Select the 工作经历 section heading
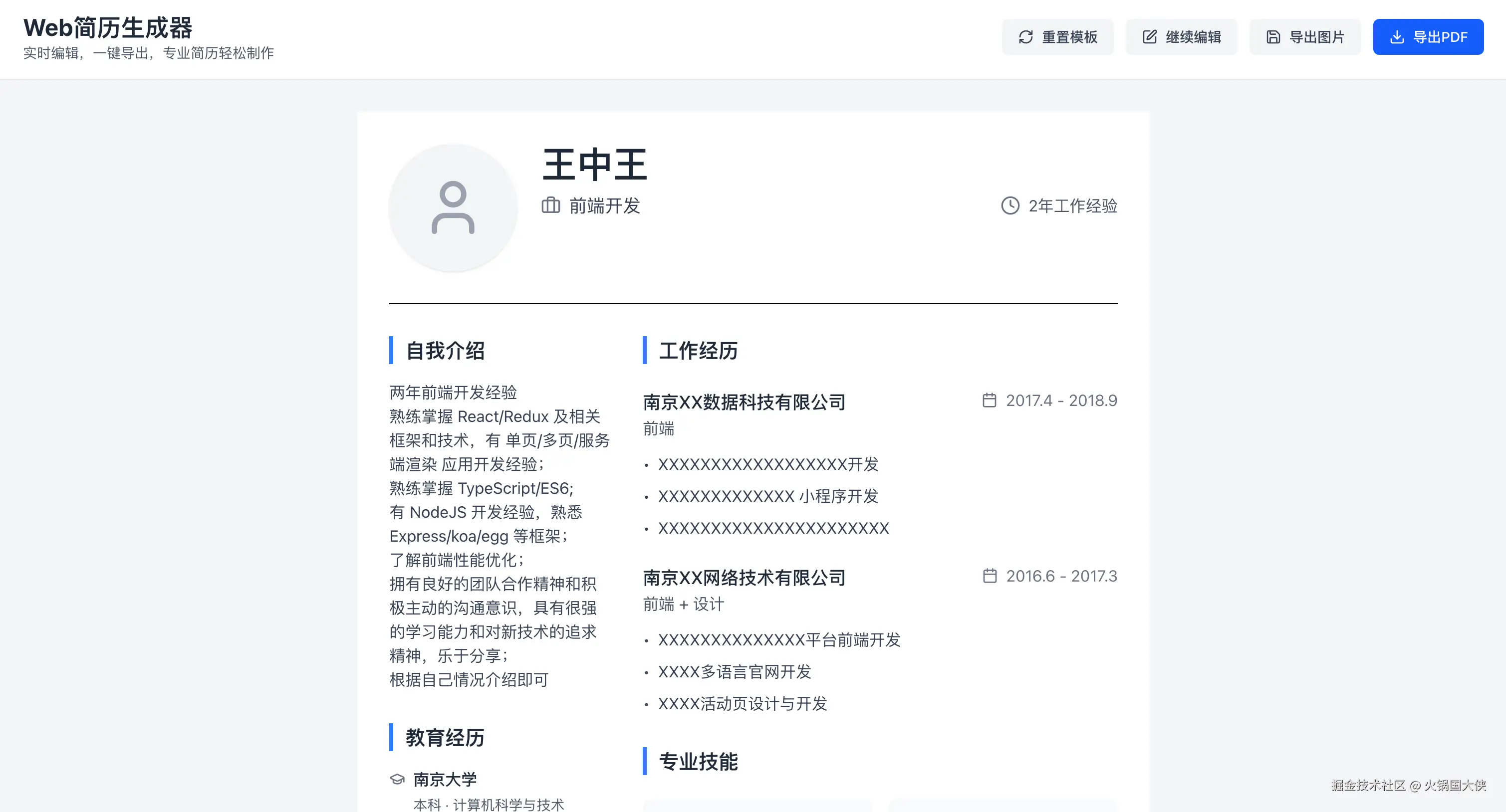The width and height of the screenshot is (1506, 812). 698,351
